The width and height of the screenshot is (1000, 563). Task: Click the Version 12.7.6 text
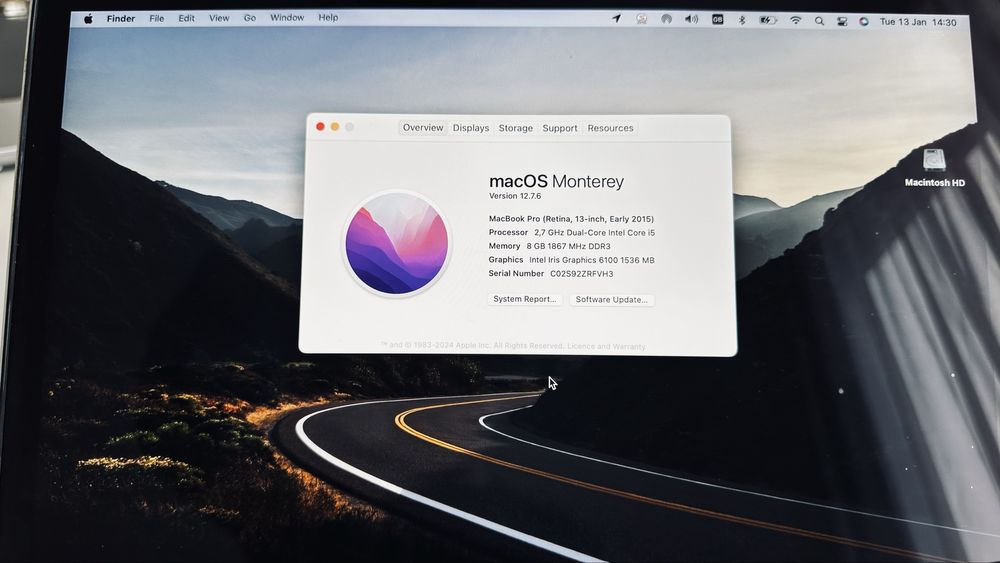point(515,196)
